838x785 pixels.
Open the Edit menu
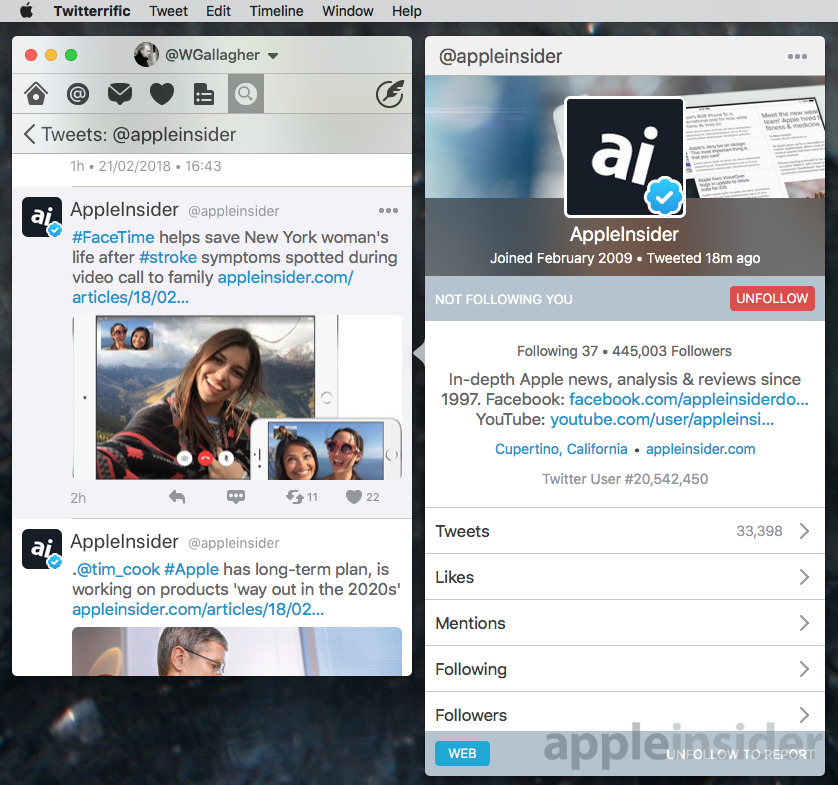(219, 11)
